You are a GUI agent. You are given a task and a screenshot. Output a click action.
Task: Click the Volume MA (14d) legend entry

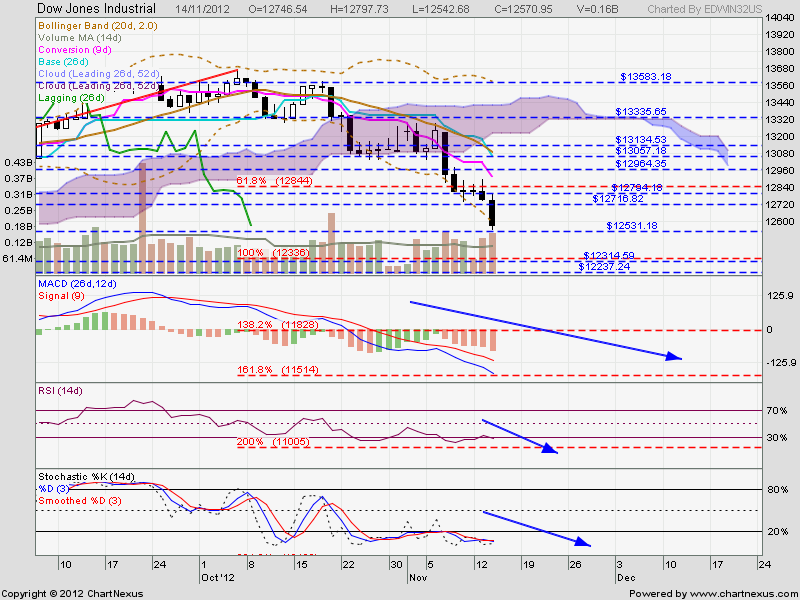click(80, 38)
